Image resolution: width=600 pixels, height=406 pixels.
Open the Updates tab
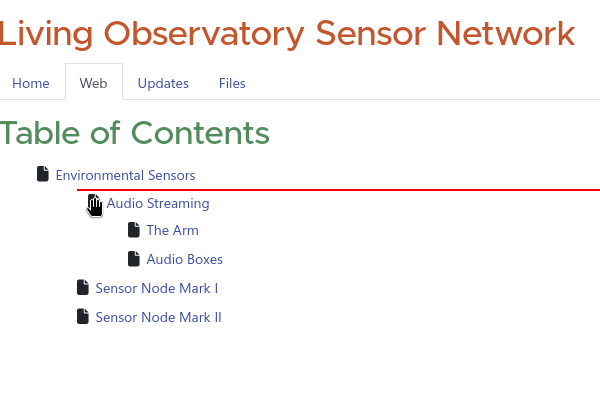pyautogui.click(x=163, y=83)
